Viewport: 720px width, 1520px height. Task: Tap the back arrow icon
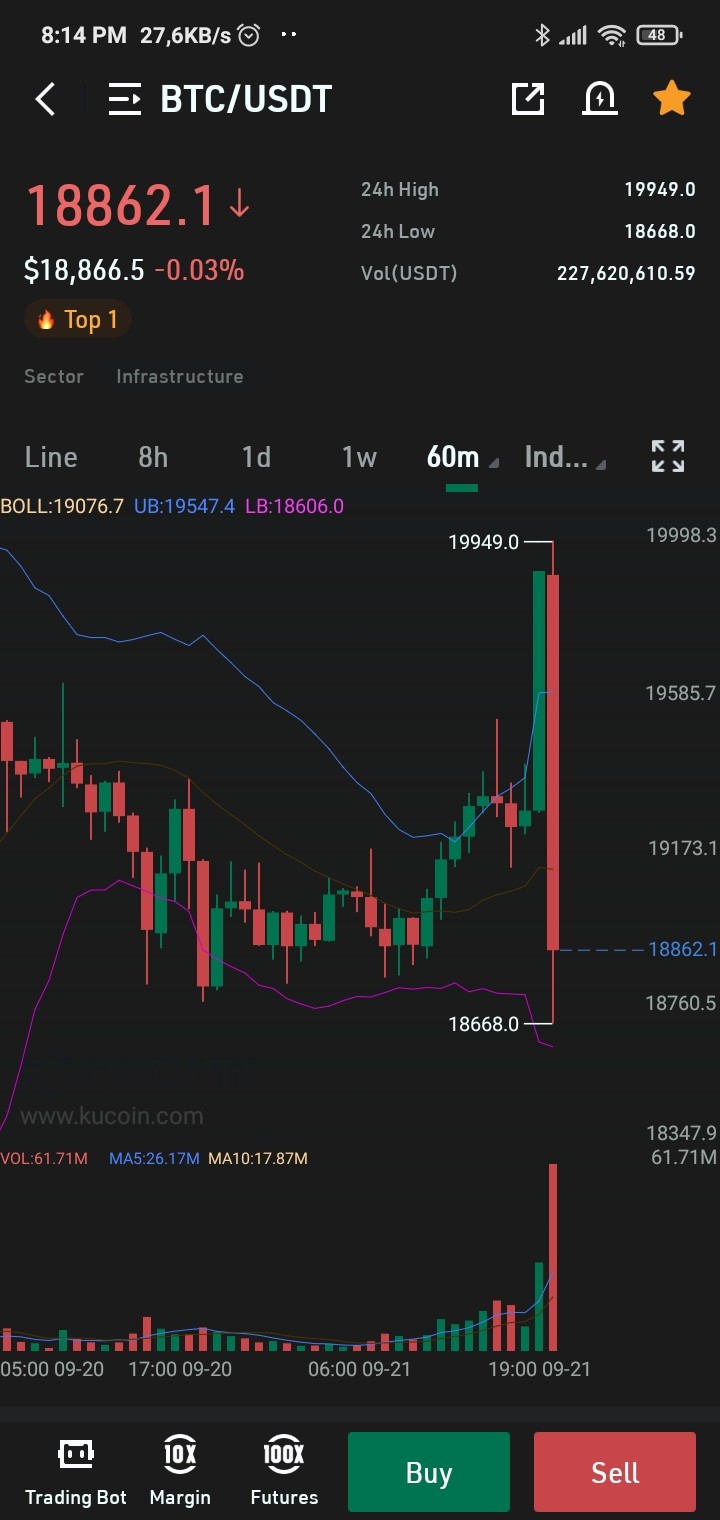coord(45,99)
